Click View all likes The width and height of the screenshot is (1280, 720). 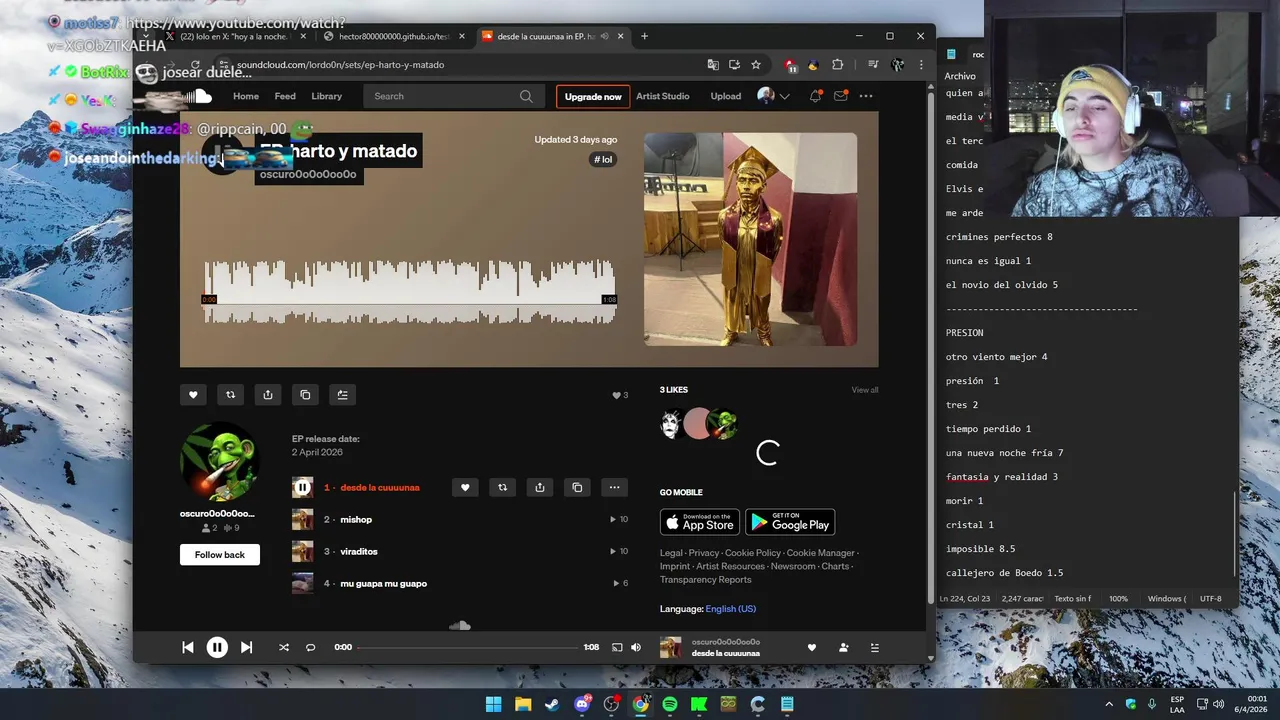coord(865,390)
